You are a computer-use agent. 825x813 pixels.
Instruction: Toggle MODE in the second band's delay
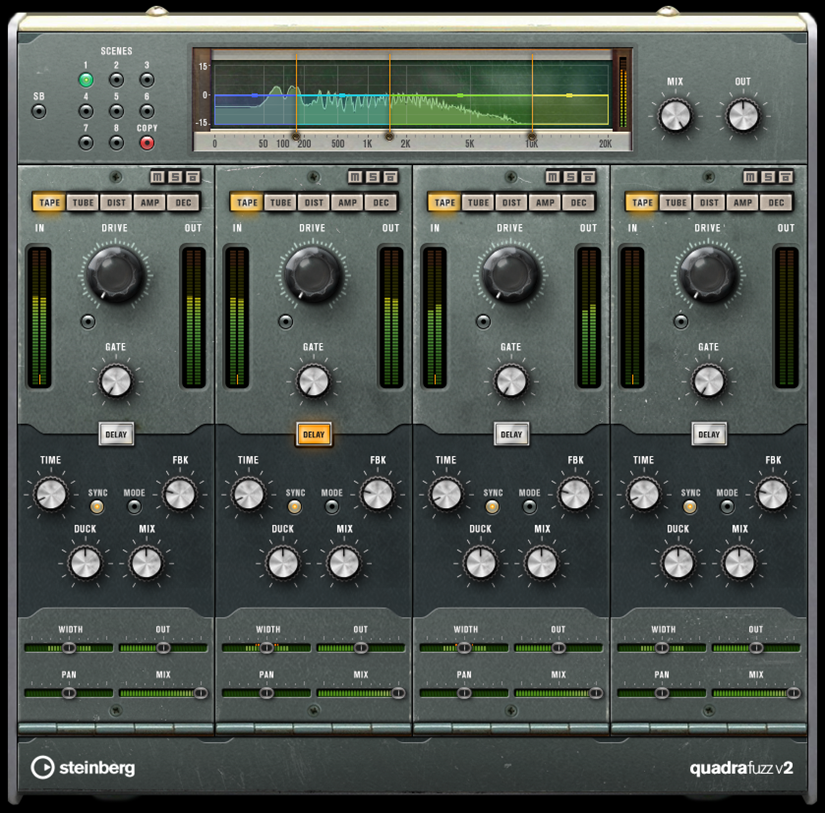(331, 507)
